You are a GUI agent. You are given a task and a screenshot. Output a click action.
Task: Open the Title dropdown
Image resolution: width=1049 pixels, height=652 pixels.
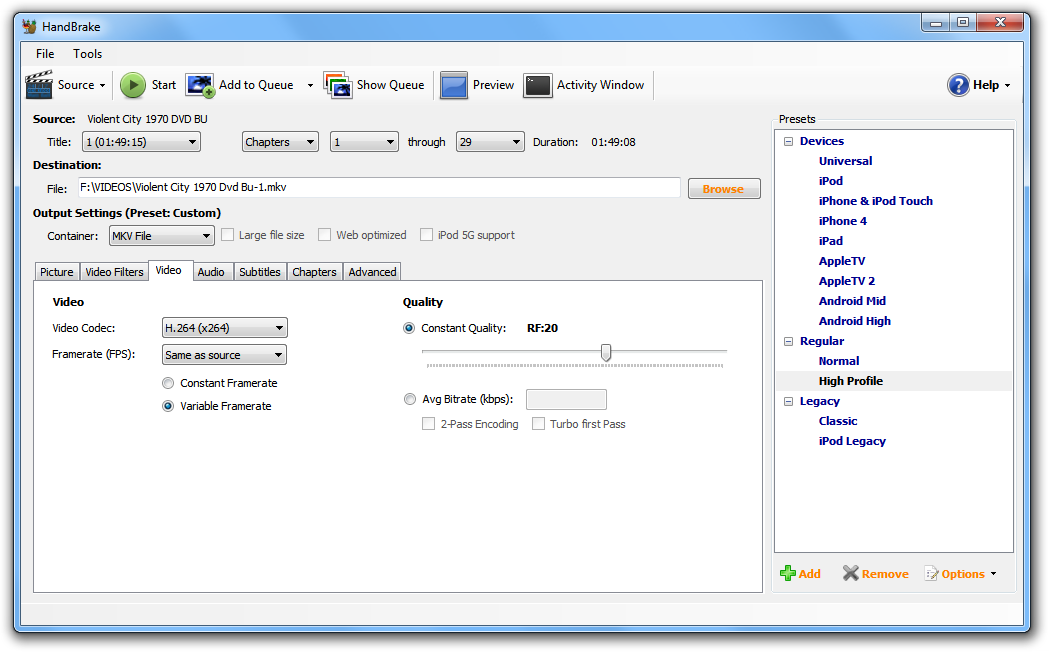pyautogui.click(x=141, y=142)
